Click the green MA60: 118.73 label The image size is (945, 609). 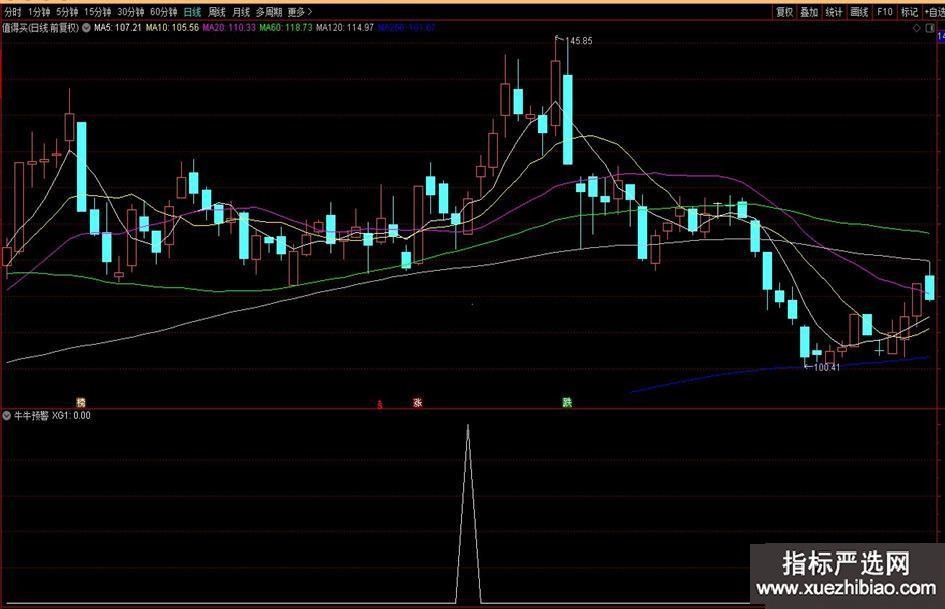tap(286, 28)
